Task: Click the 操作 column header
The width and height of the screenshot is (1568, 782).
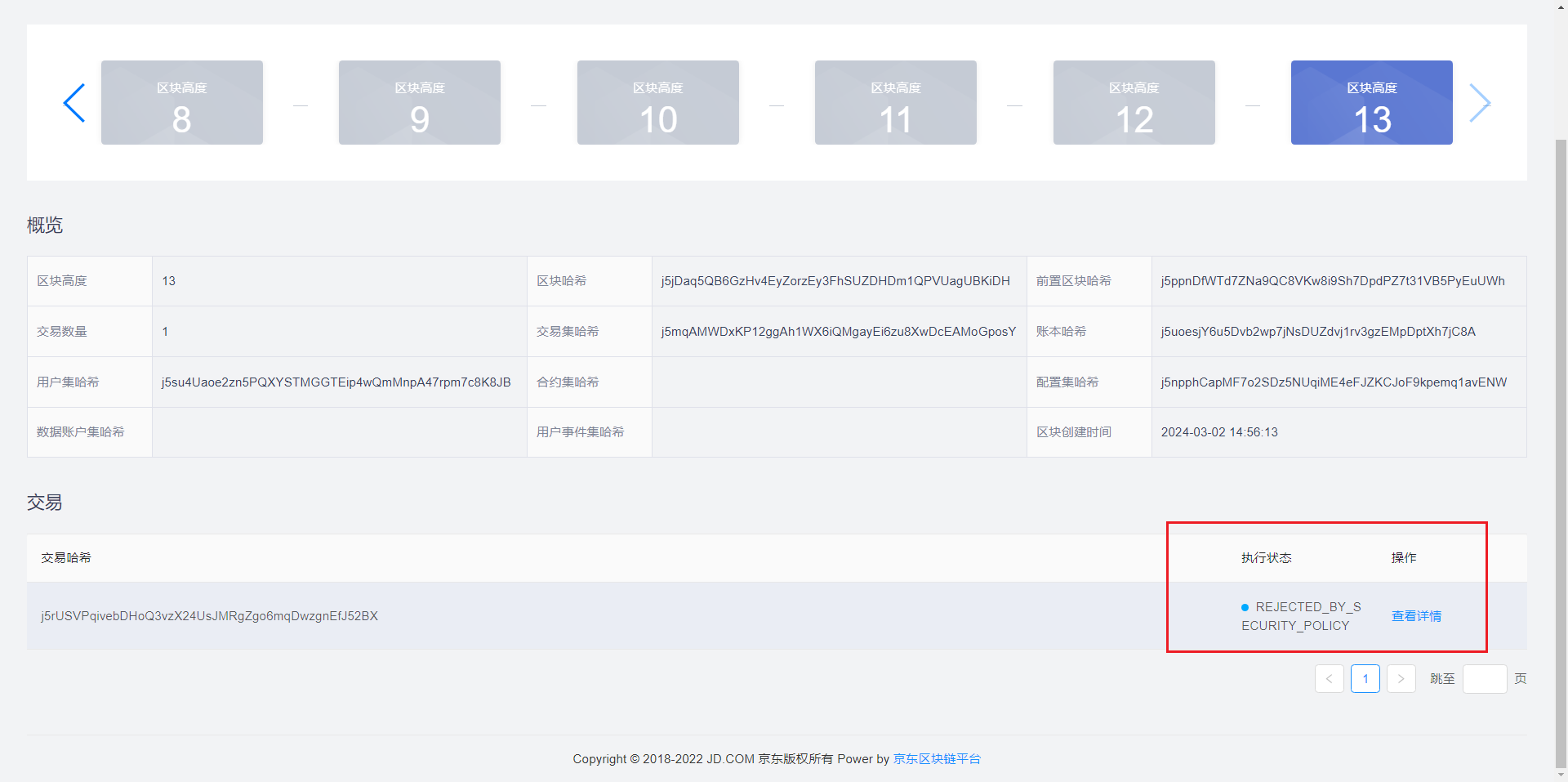Action: click(x=1404, y=558)
